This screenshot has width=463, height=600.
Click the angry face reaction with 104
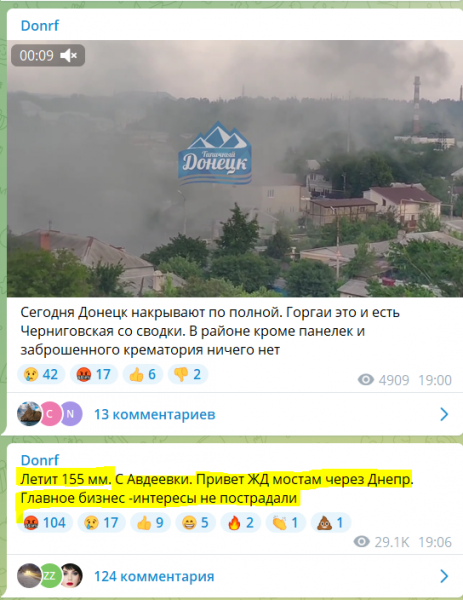(x=45, y=522)
